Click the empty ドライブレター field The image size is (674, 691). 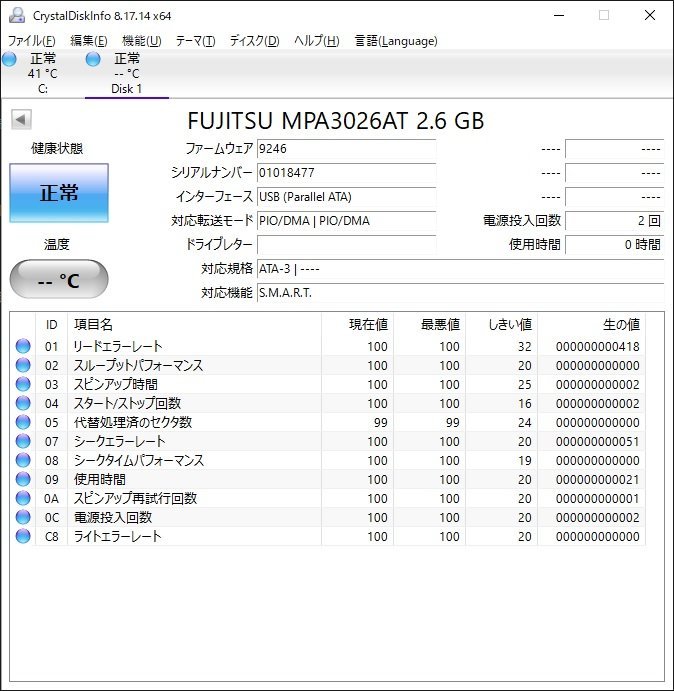point(346,245)
